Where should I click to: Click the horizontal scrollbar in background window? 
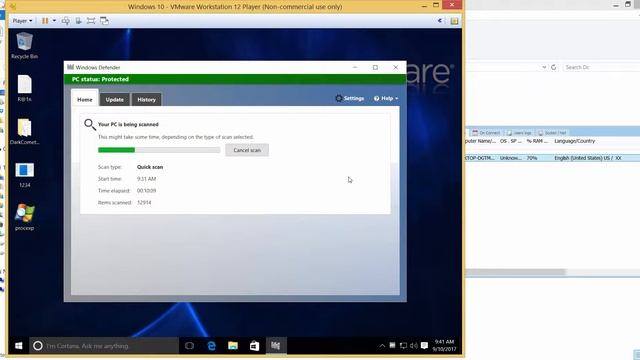516,272
